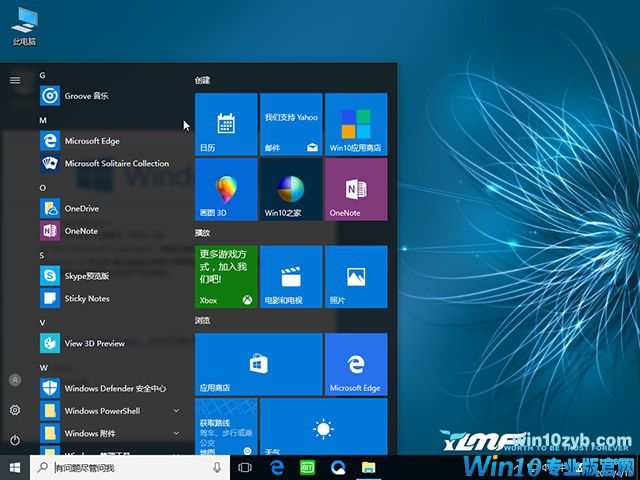Open the purple OneNote tile
Viewport: 640px width, 480px height.
pos(355,189)
